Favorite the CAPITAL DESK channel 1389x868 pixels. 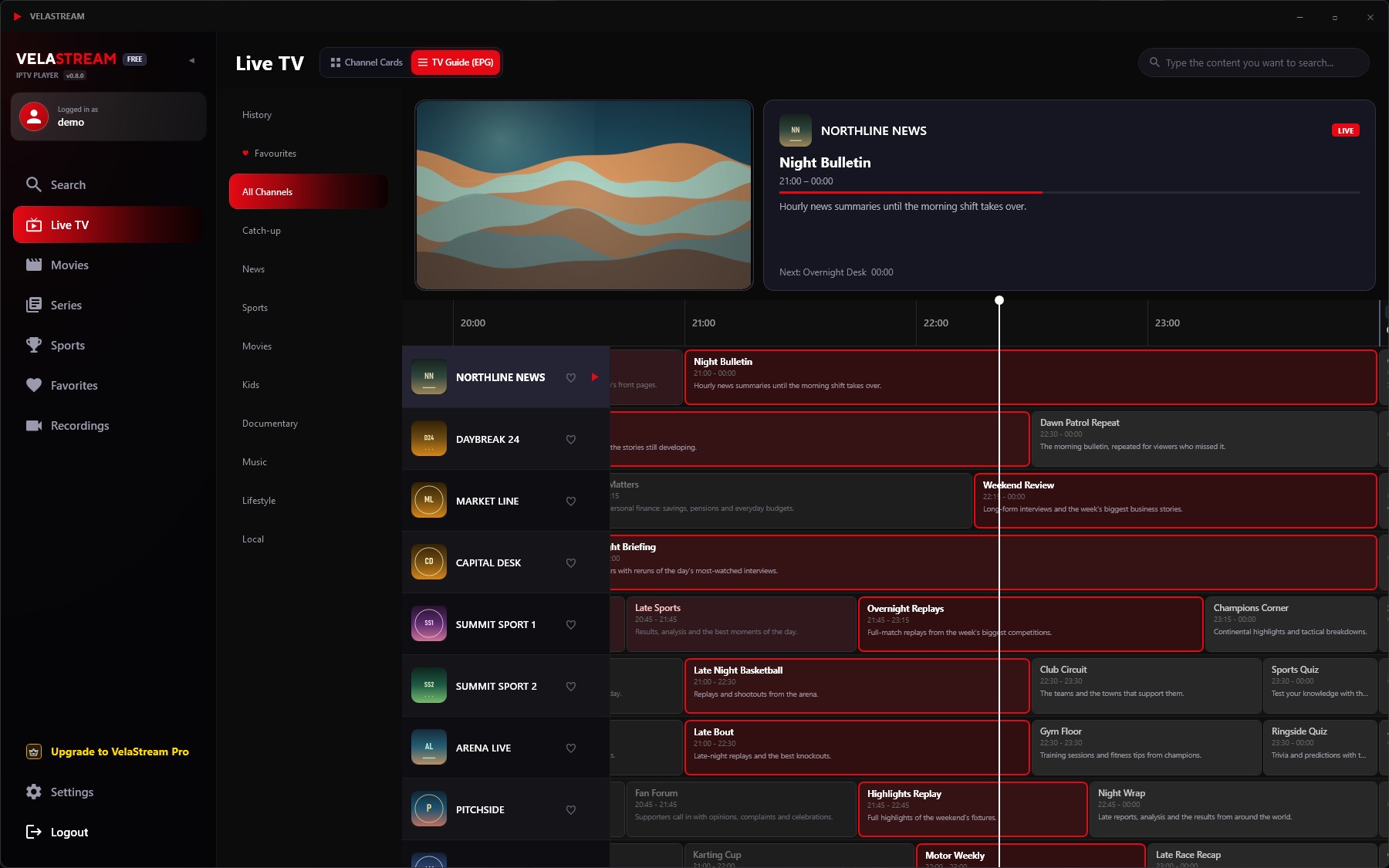point(571,562)
